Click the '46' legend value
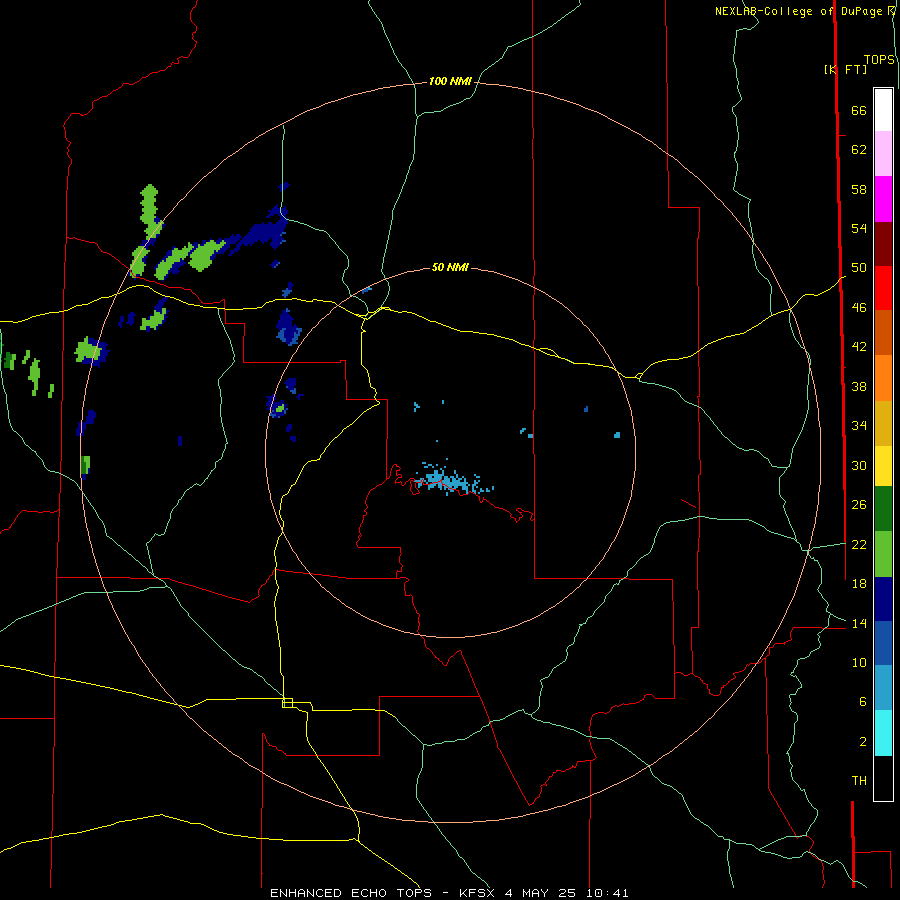 [x=859, y=307]
